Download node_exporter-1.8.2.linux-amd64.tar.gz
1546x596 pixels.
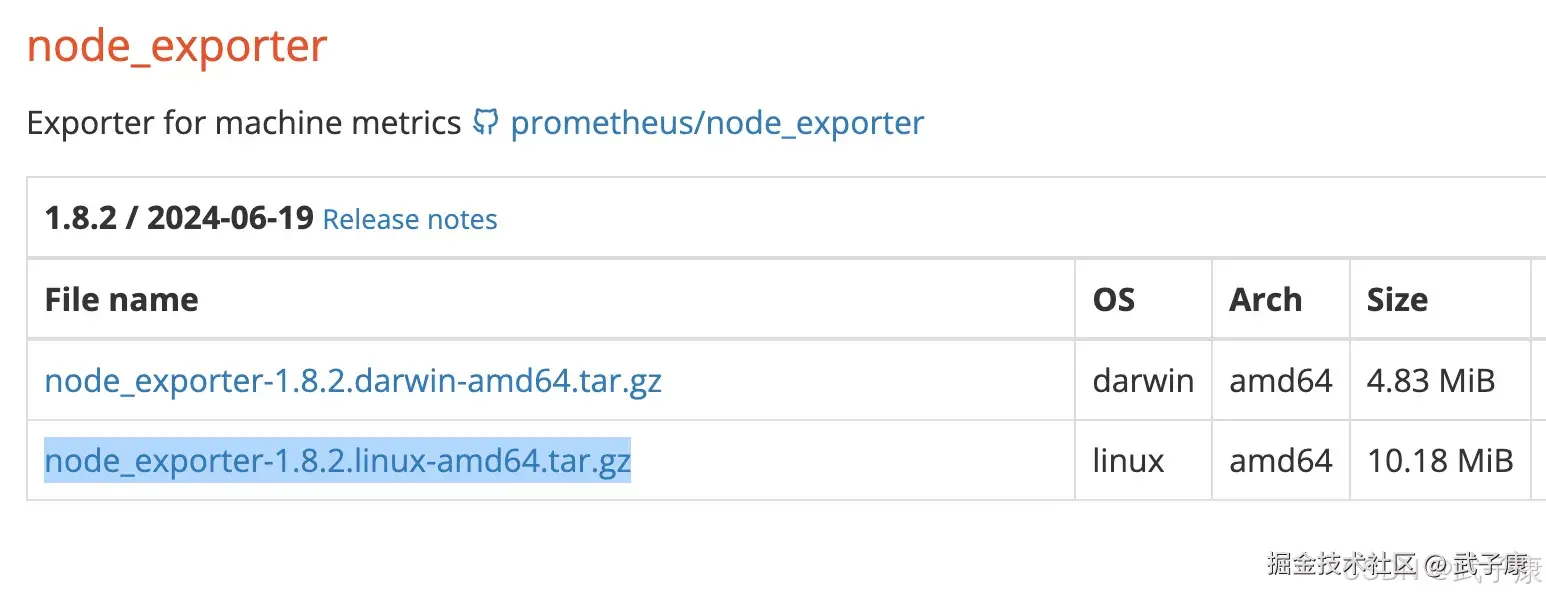click(337, 461)
